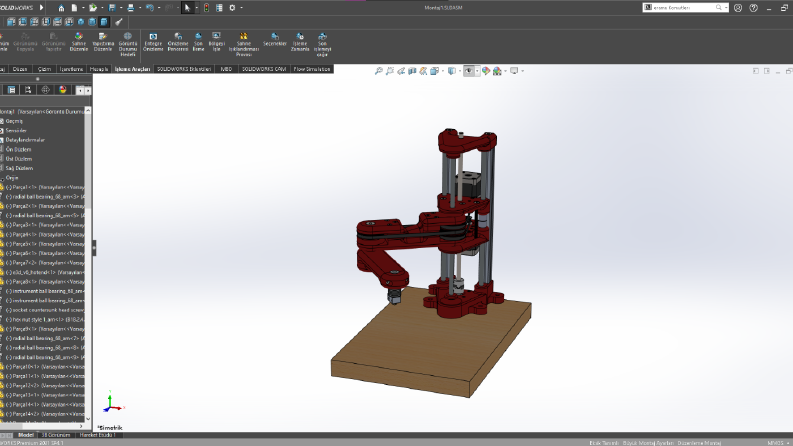Viewport: 793px width, 446px height.
Task: Click Yapıştırma Düzenle tool
Action: 103,41
